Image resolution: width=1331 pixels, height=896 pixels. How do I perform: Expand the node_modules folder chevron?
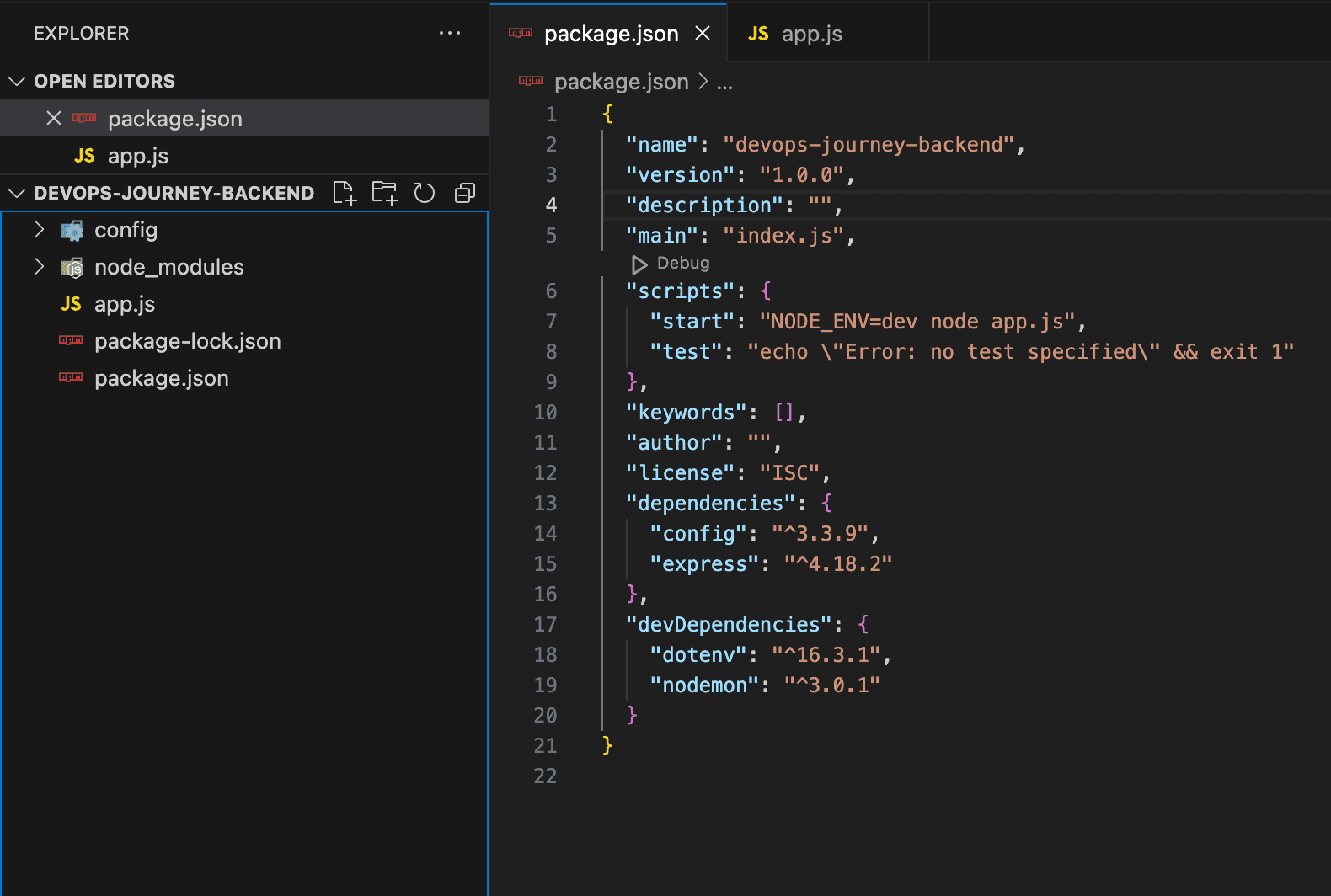(x=39, y=266)
